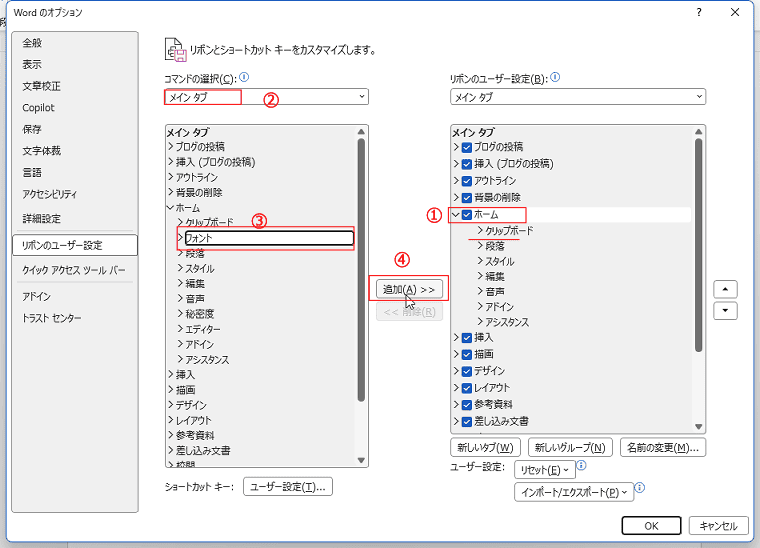Open クイック アクセス ツール バー category
This screenshot has width=760, height=548.
pyautogui.click(x=74, y=270)
